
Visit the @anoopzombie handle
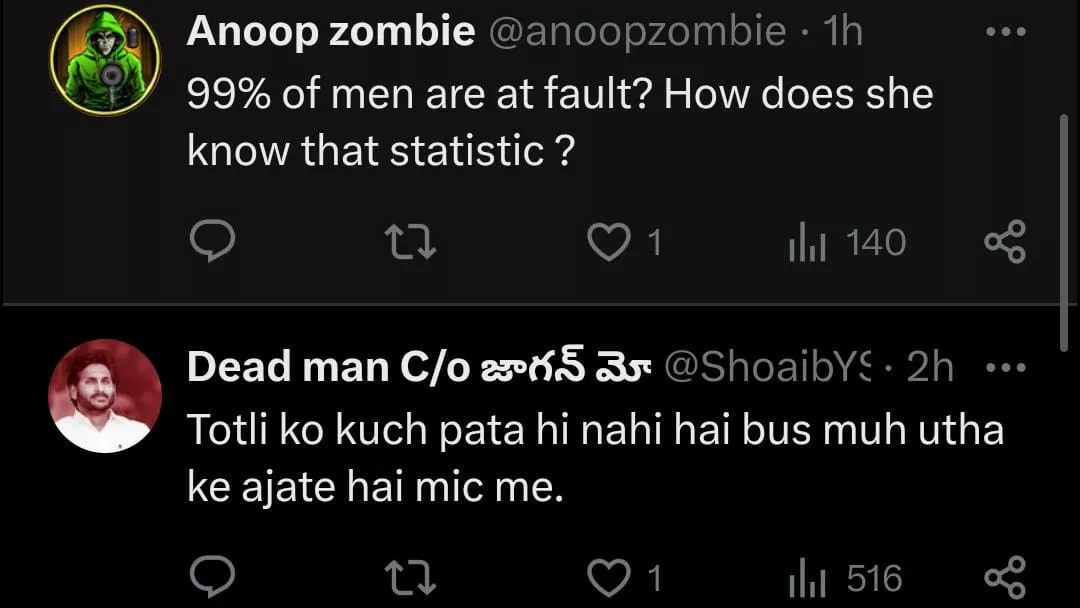pos(636,33)
